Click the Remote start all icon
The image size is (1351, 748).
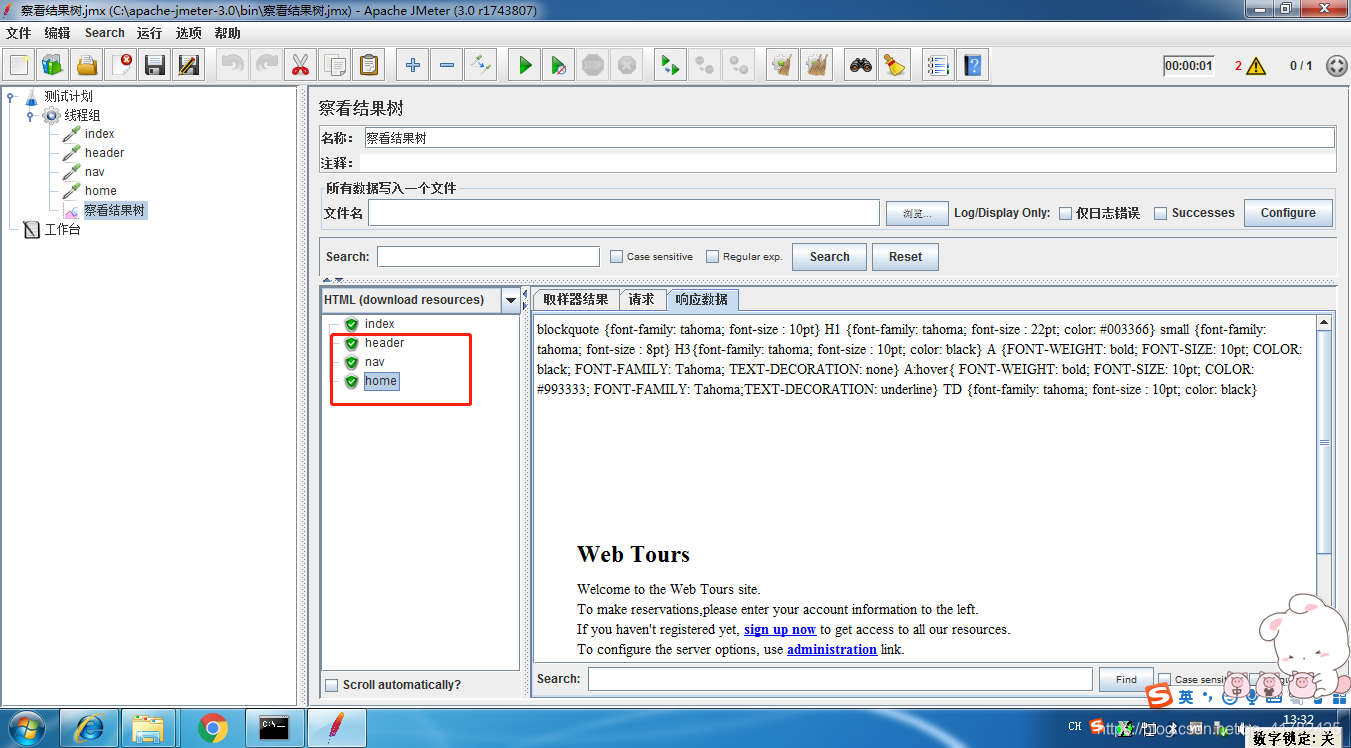coord(671,65)
